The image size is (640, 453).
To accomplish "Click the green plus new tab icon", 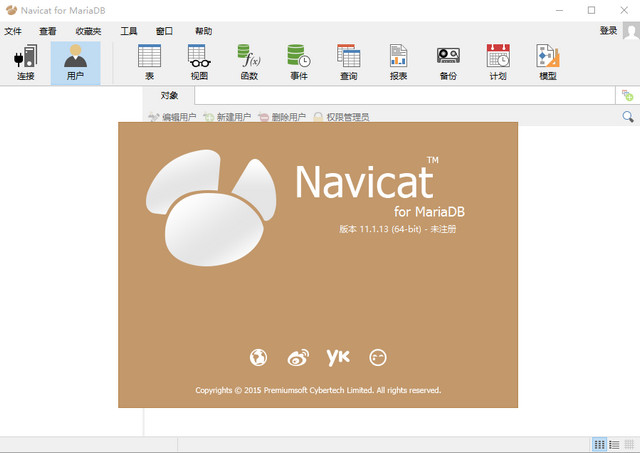I will [627, 95].
